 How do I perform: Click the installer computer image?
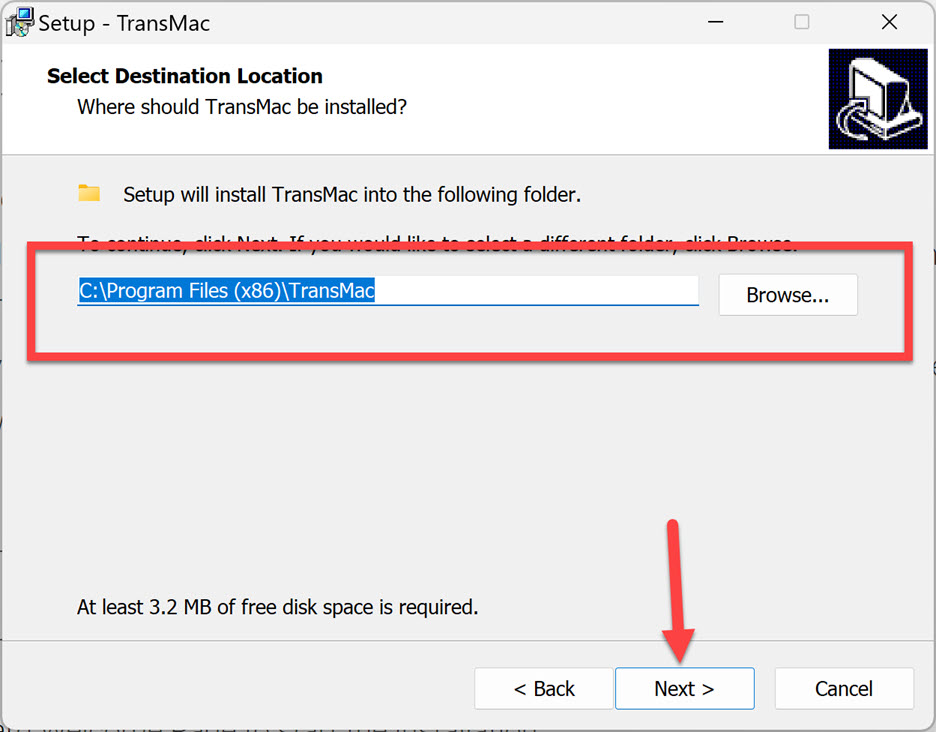878,99
